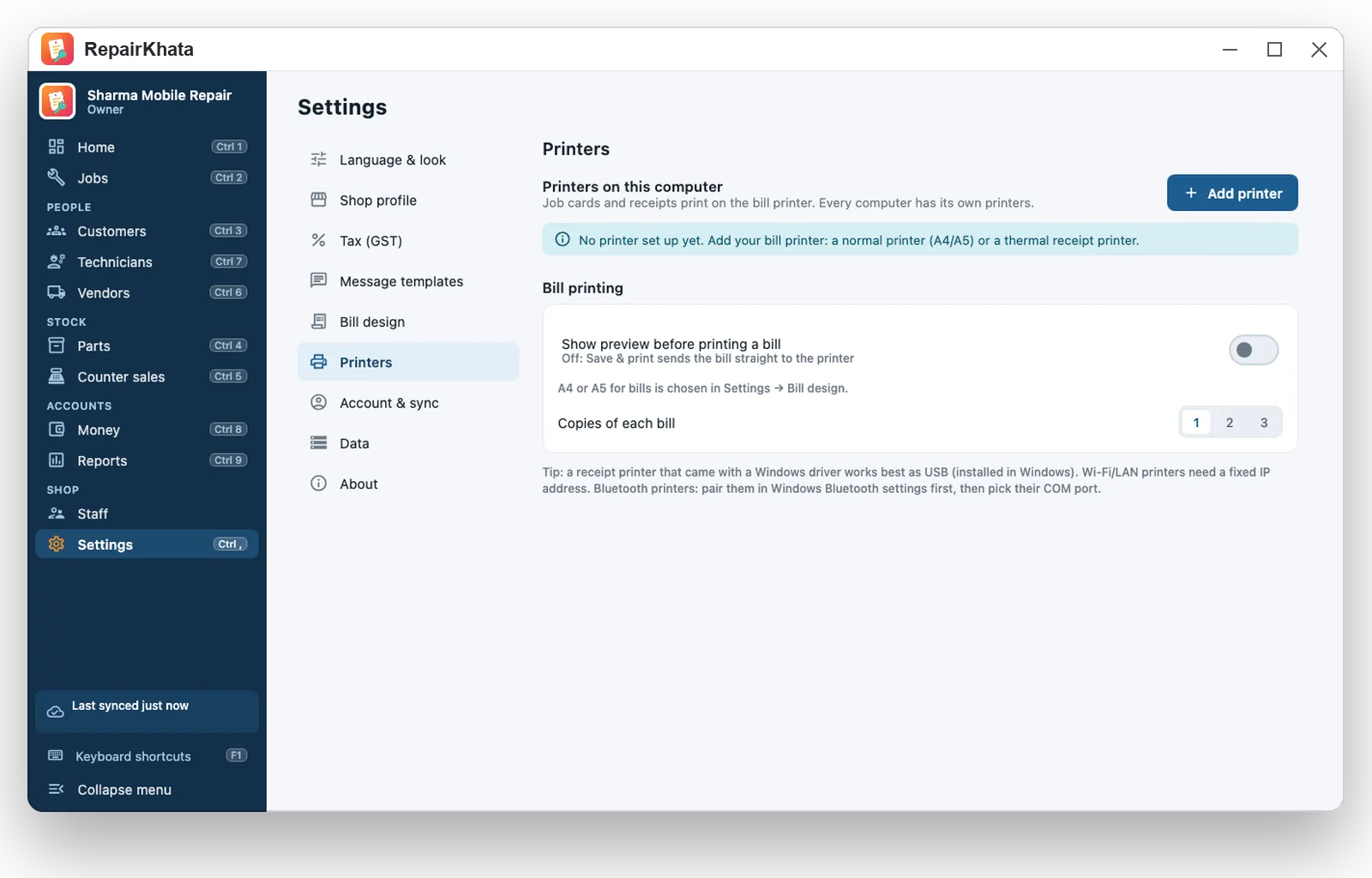Toggle Show preview before printing switch

click(x=1254, y=350)
